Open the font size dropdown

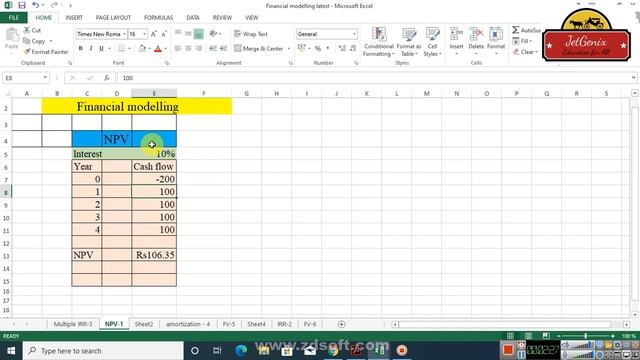pyautogui.click(x=144, y=34)
